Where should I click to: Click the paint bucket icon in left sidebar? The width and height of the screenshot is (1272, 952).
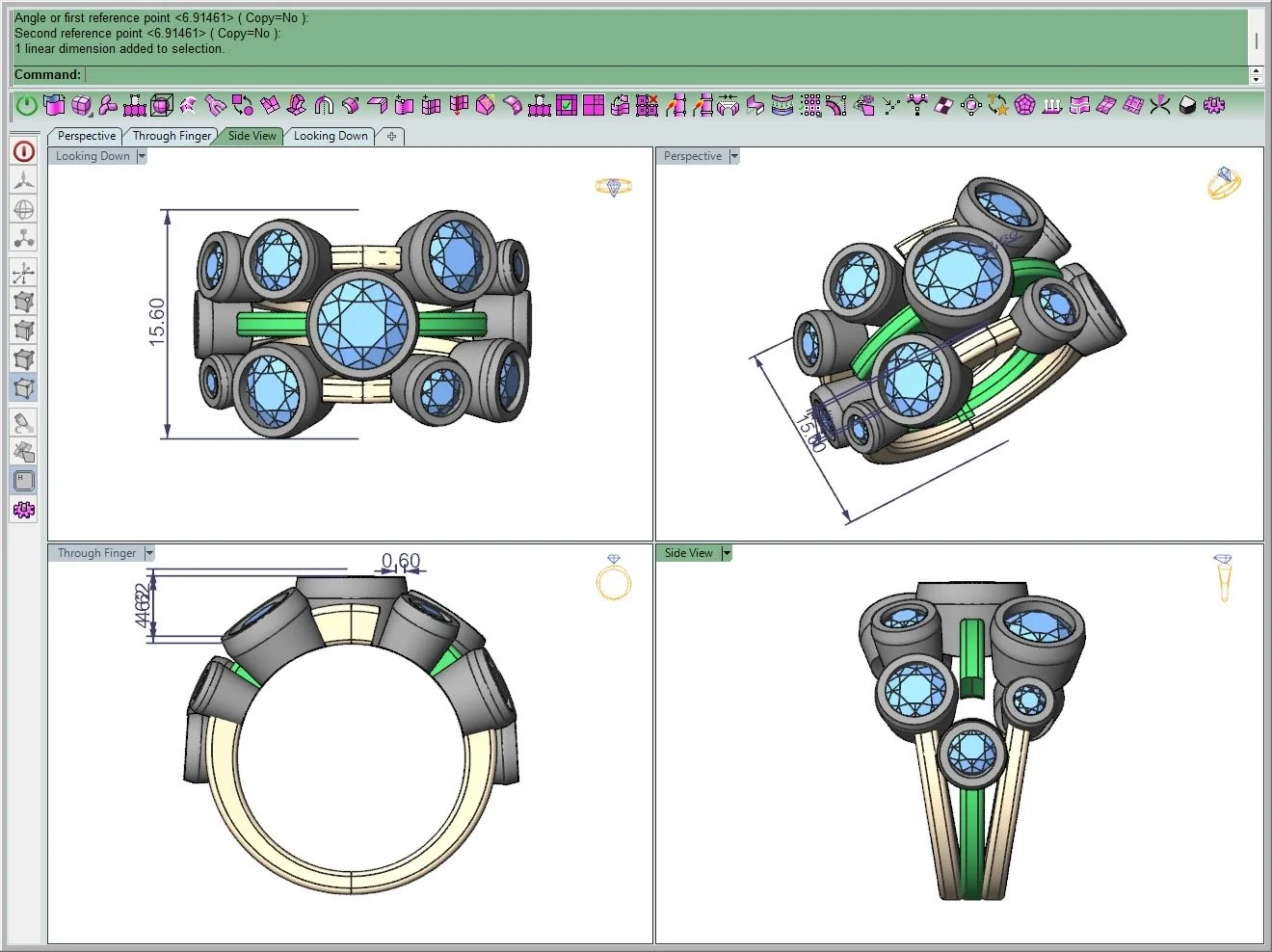[x=24, y=422]
